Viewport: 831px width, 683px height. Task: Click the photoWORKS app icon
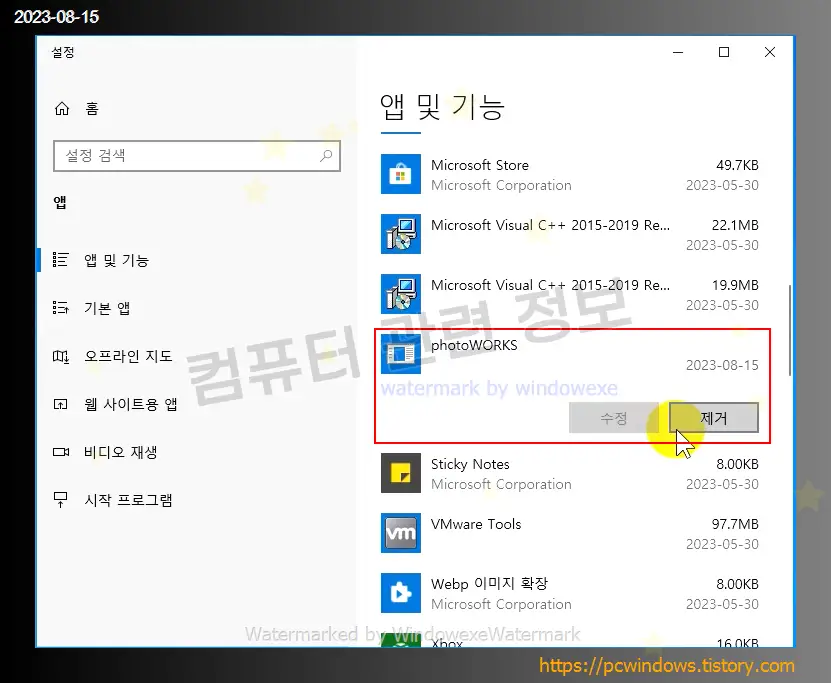[401, 354]
